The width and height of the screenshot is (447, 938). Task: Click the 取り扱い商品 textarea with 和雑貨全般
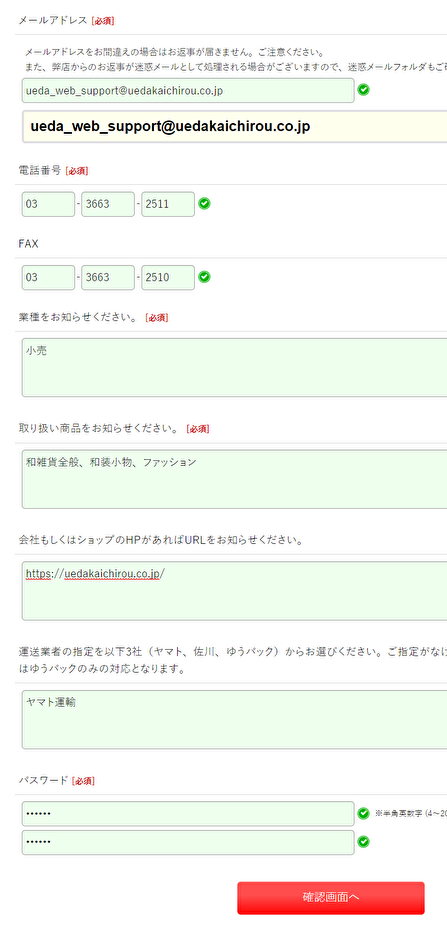(x=235, y=479)
